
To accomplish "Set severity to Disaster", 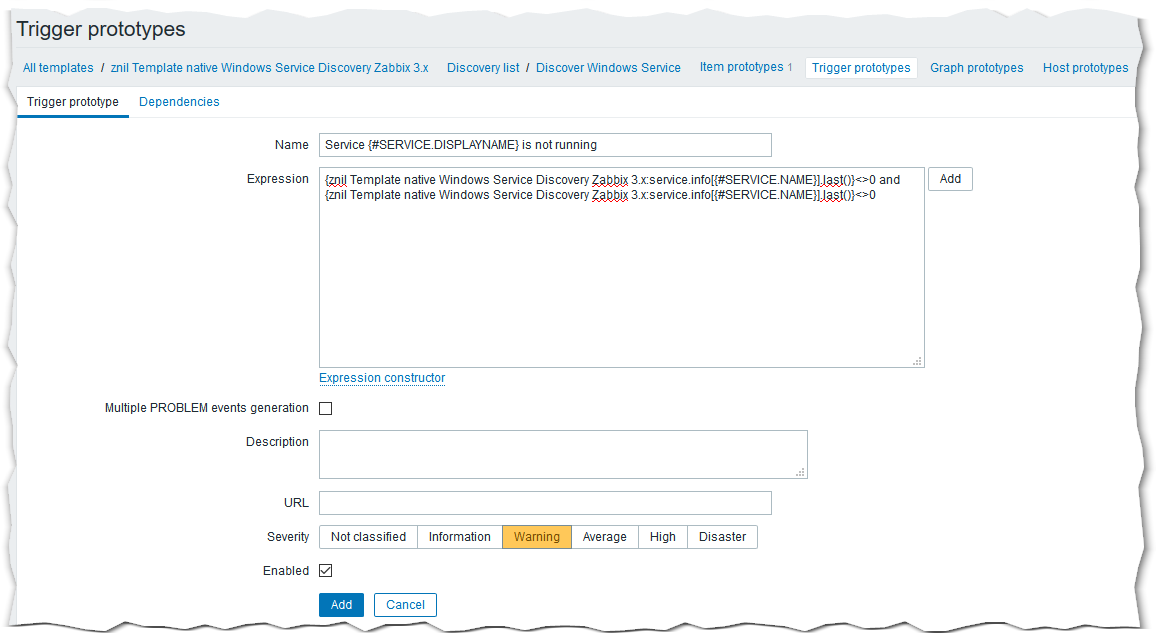I will [x=722, y=537].
